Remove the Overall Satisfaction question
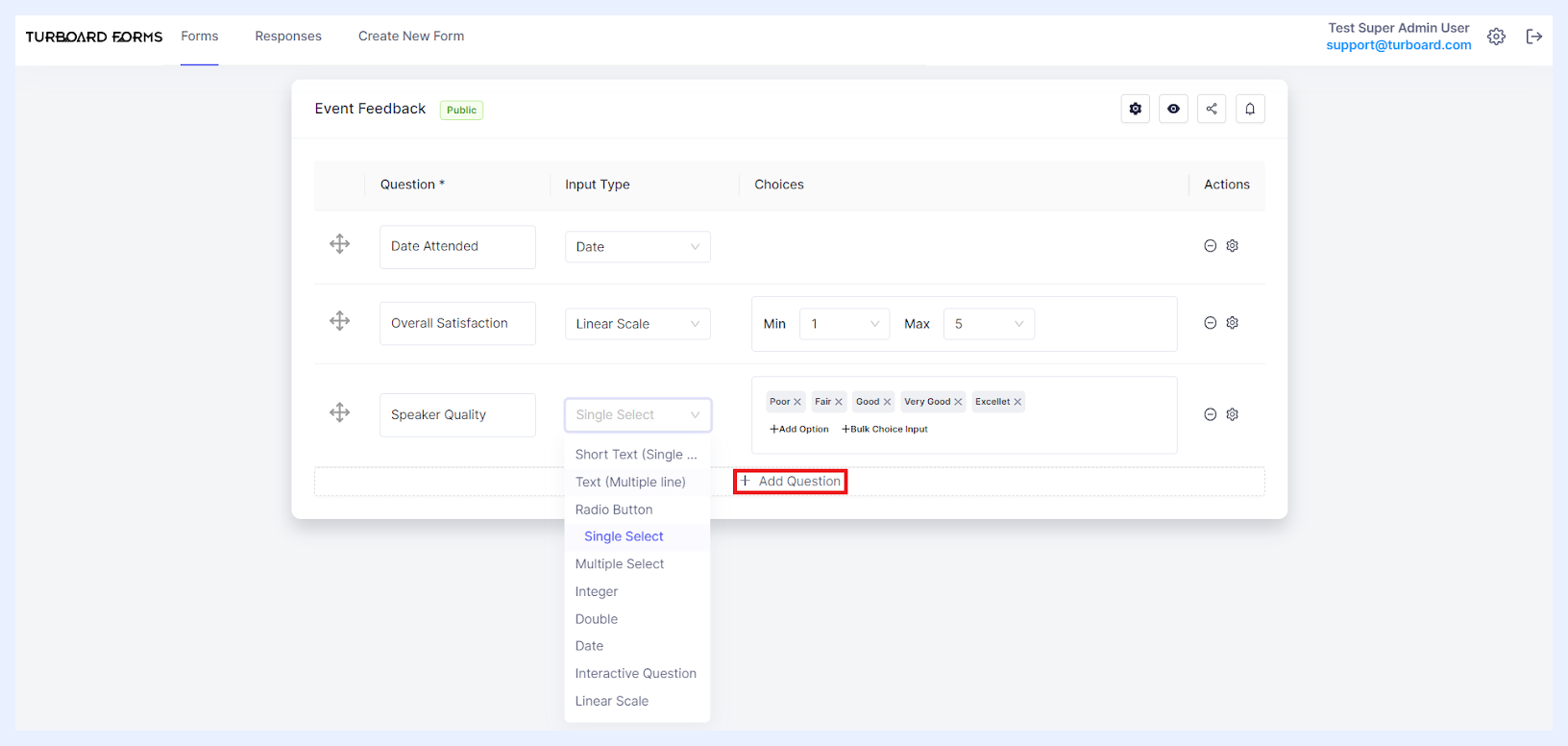The width and height of the screenshot is (1568, 746). 1211,323
